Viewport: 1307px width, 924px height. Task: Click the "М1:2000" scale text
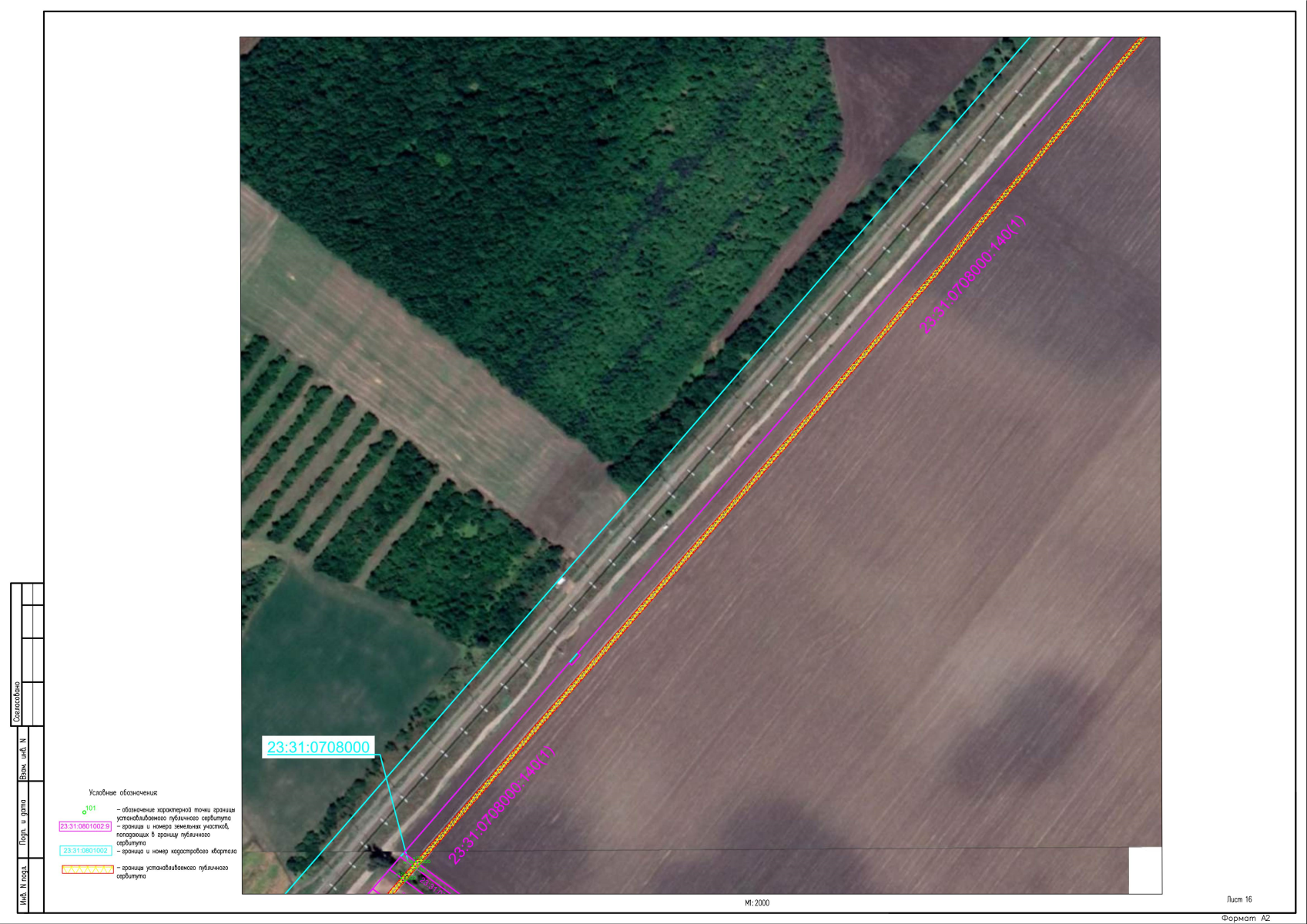click(x=756, y=903)
